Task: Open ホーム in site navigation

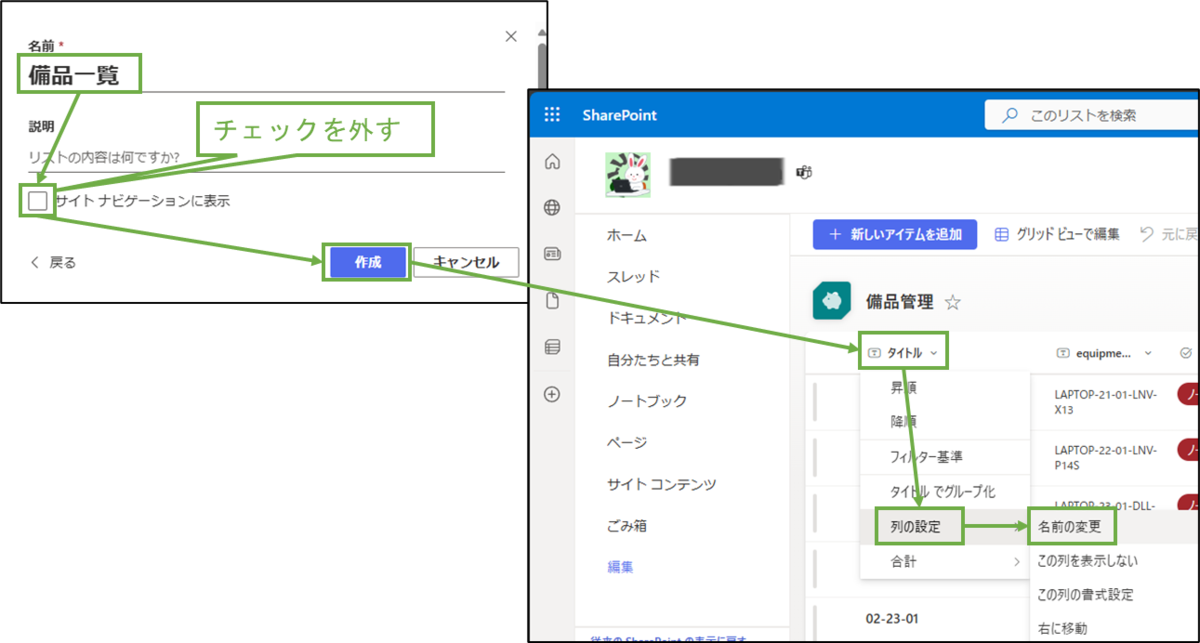Action: click(x=627, y=236)
